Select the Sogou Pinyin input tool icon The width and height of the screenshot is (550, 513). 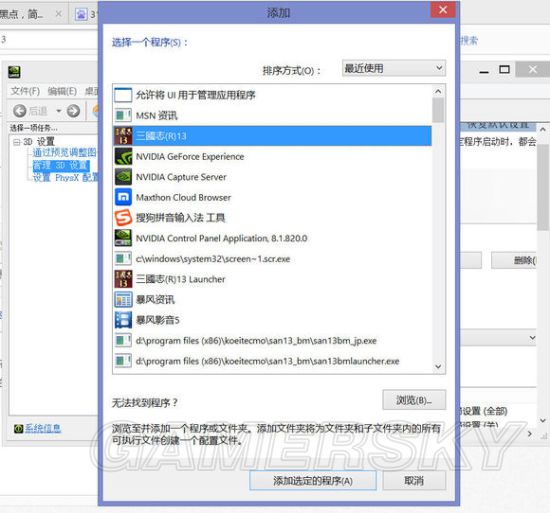[x=123, y=217]
